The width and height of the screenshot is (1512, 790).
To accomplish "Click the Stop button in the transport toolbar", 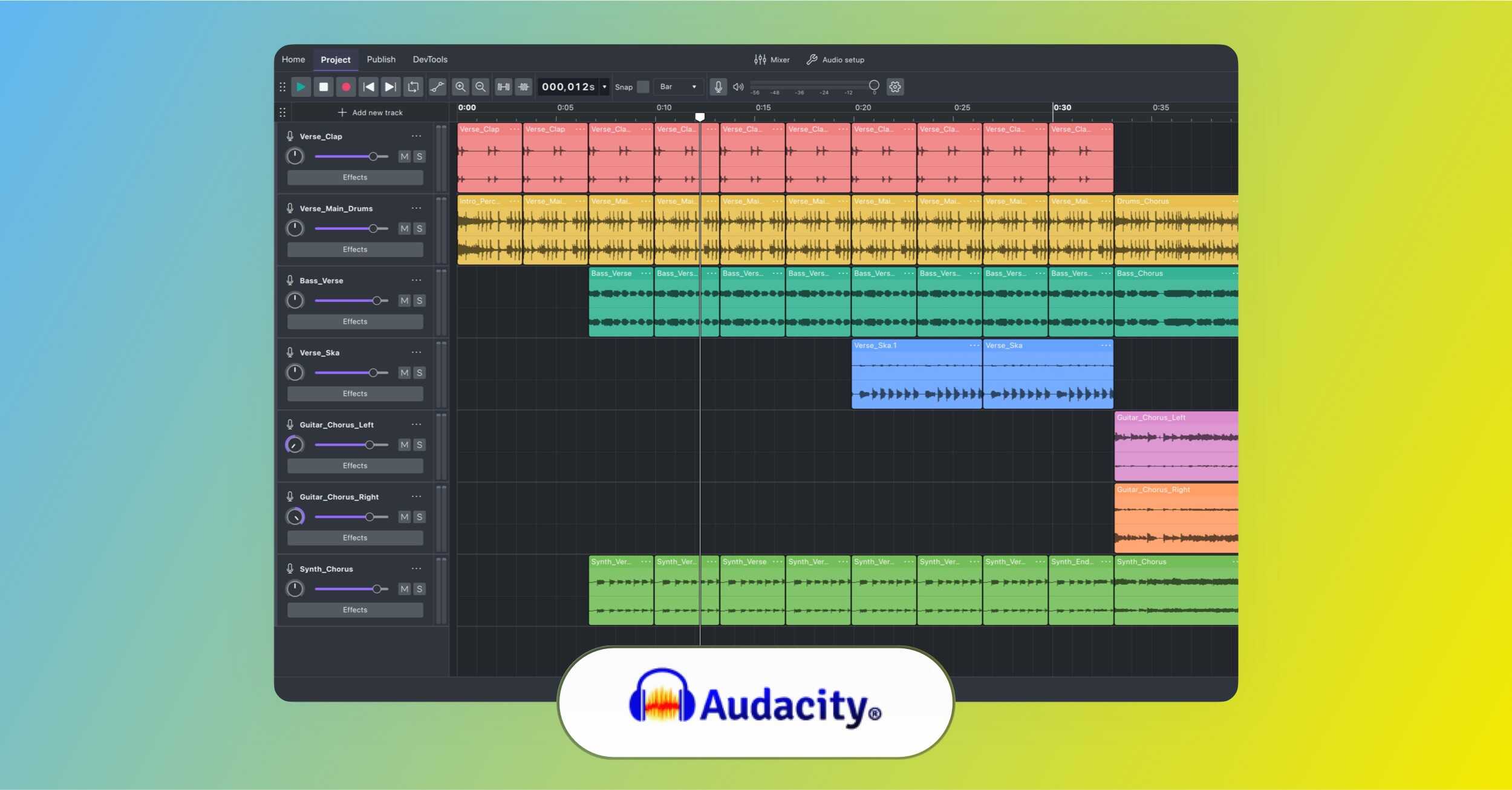I will [x=324, y=87].
